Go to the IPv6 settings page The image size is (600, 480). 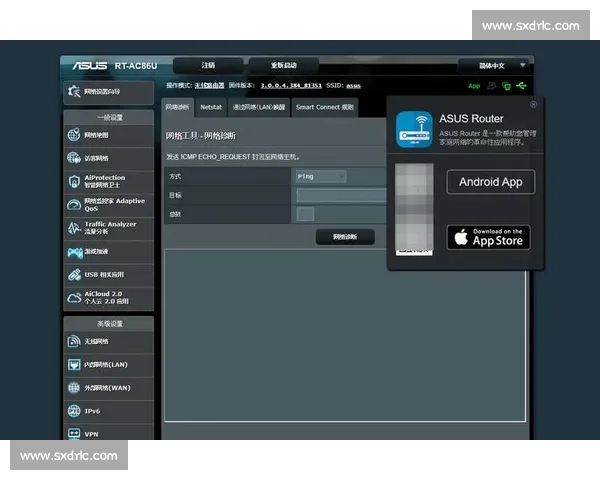[x=108, y=411]
